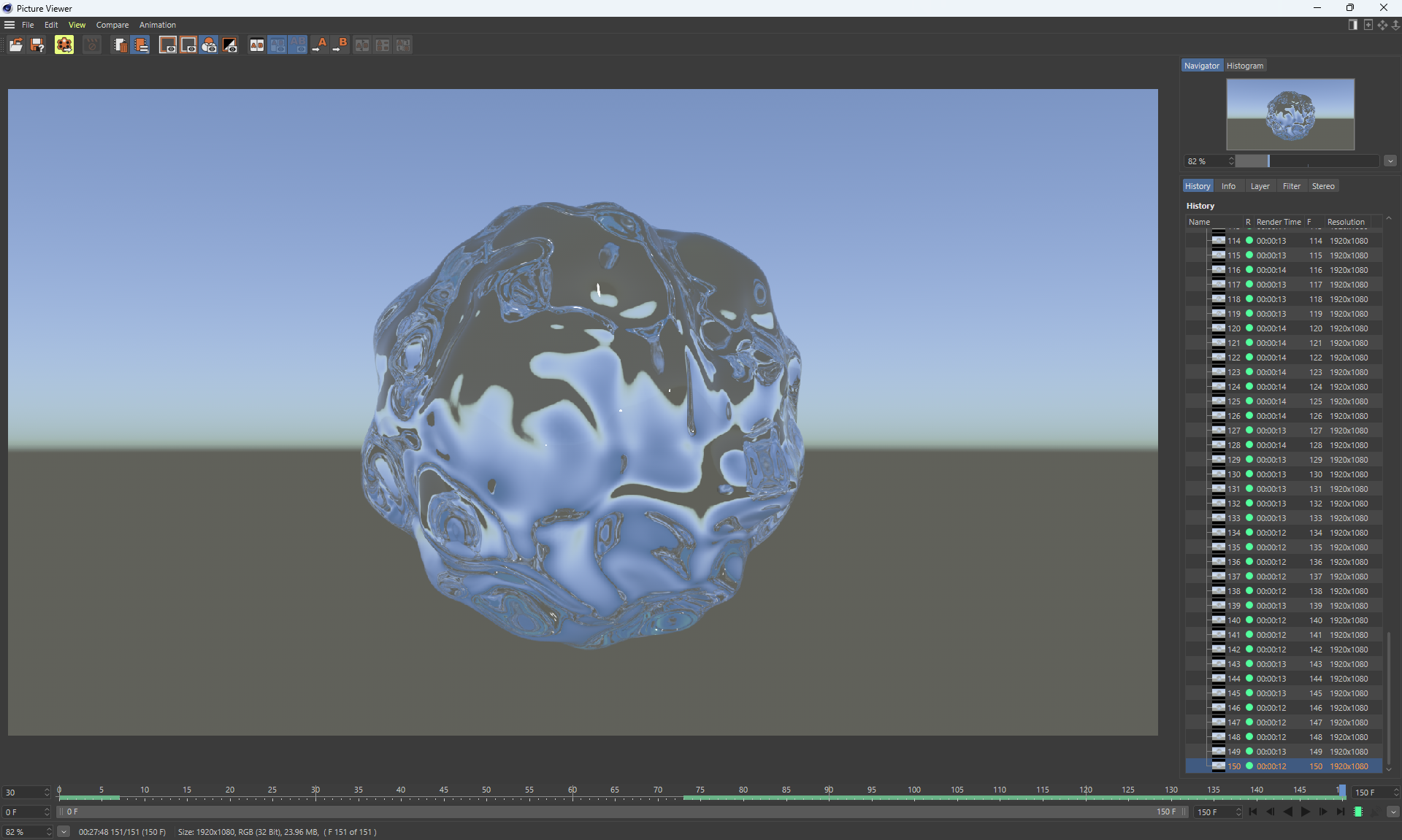Open the status bar zoom dropdown arrow

pos(64,832)
